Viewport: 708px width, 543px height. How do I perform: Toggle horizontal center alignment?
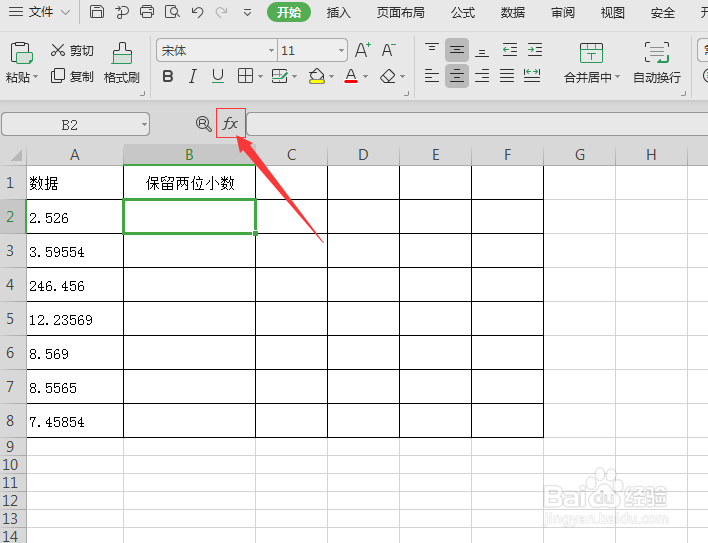point(456,76)
